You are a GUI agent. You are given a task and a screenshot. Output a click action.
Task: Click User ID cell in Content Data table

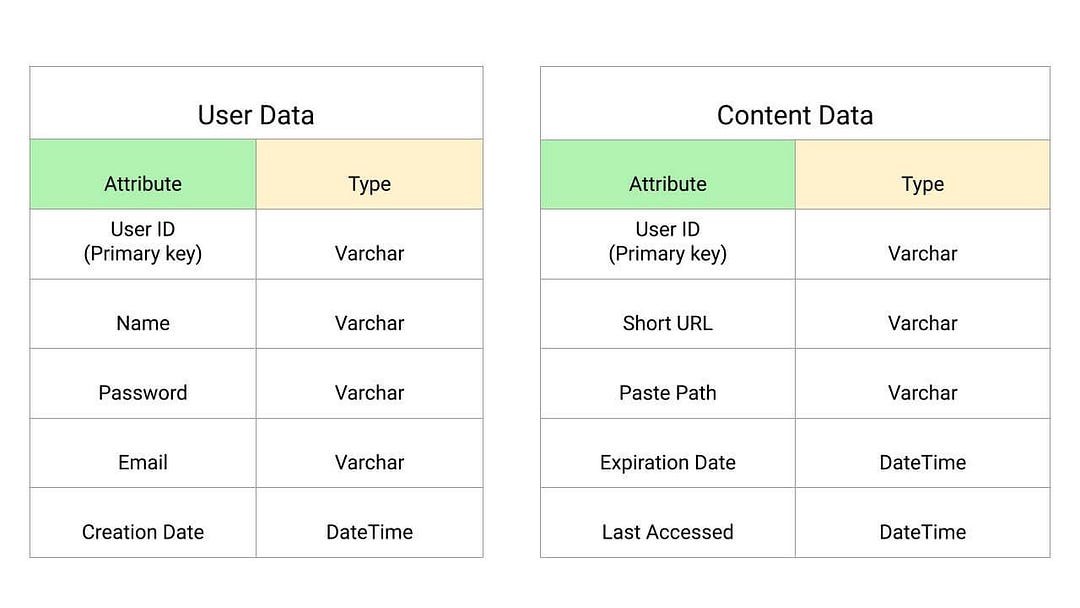[x=668, y=242]
